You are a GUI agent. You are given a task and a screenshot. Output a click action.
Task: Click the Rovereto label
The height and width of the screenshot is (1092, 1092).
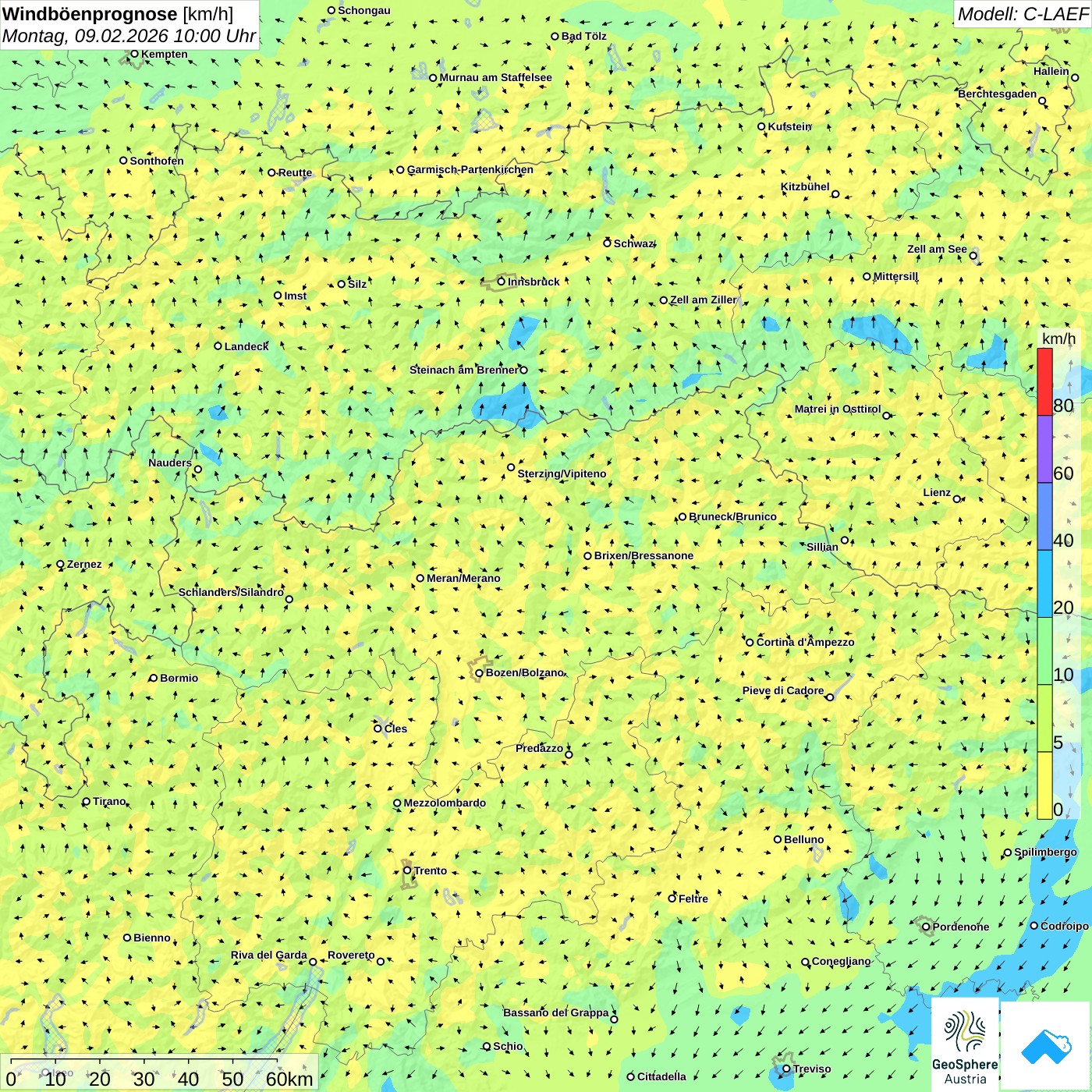pos(351,955)
